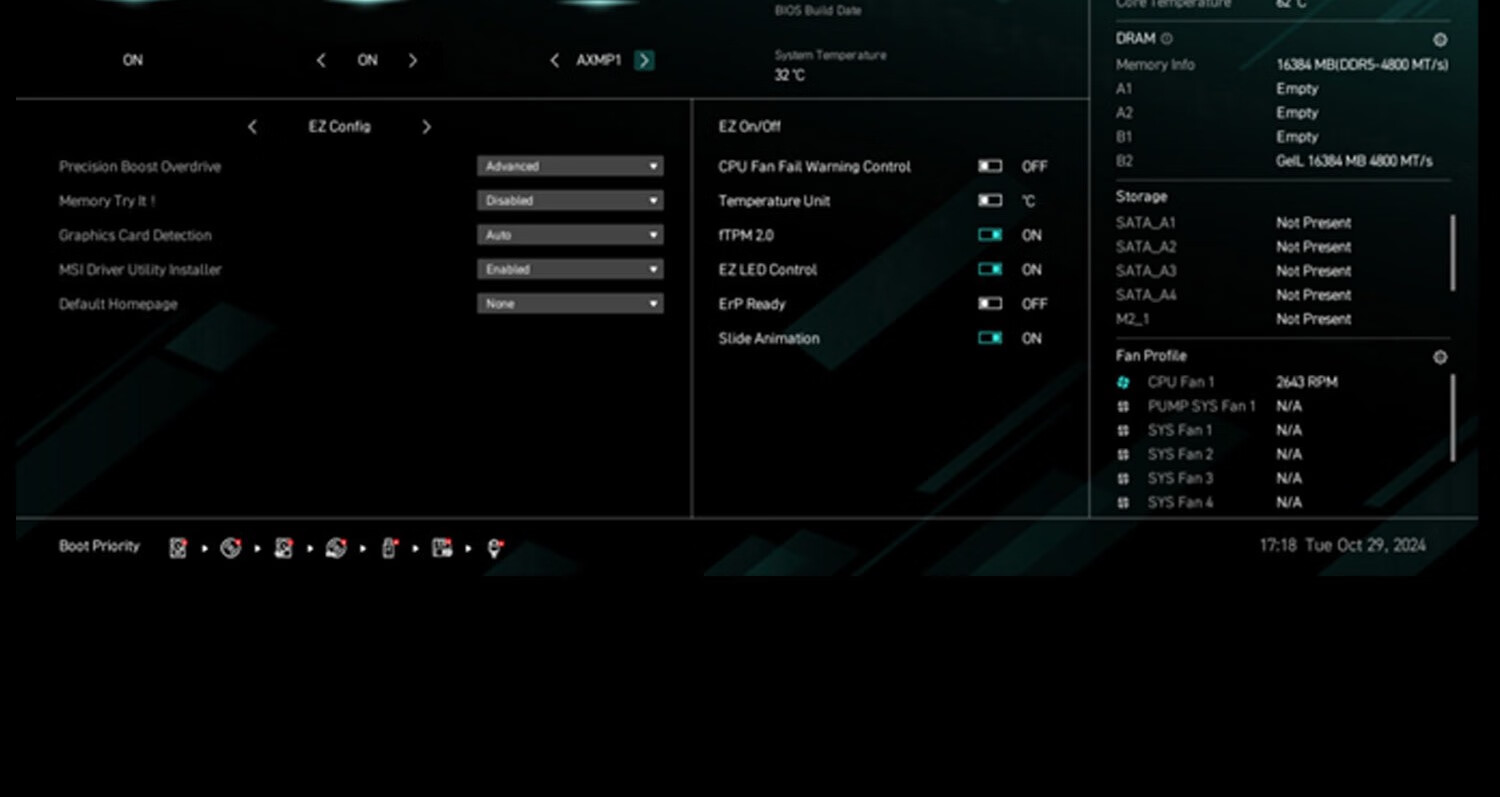1500x797 pixels.
Task: Open the Graphics Card Detection dropdown
Action: click(x=570, y=235)
